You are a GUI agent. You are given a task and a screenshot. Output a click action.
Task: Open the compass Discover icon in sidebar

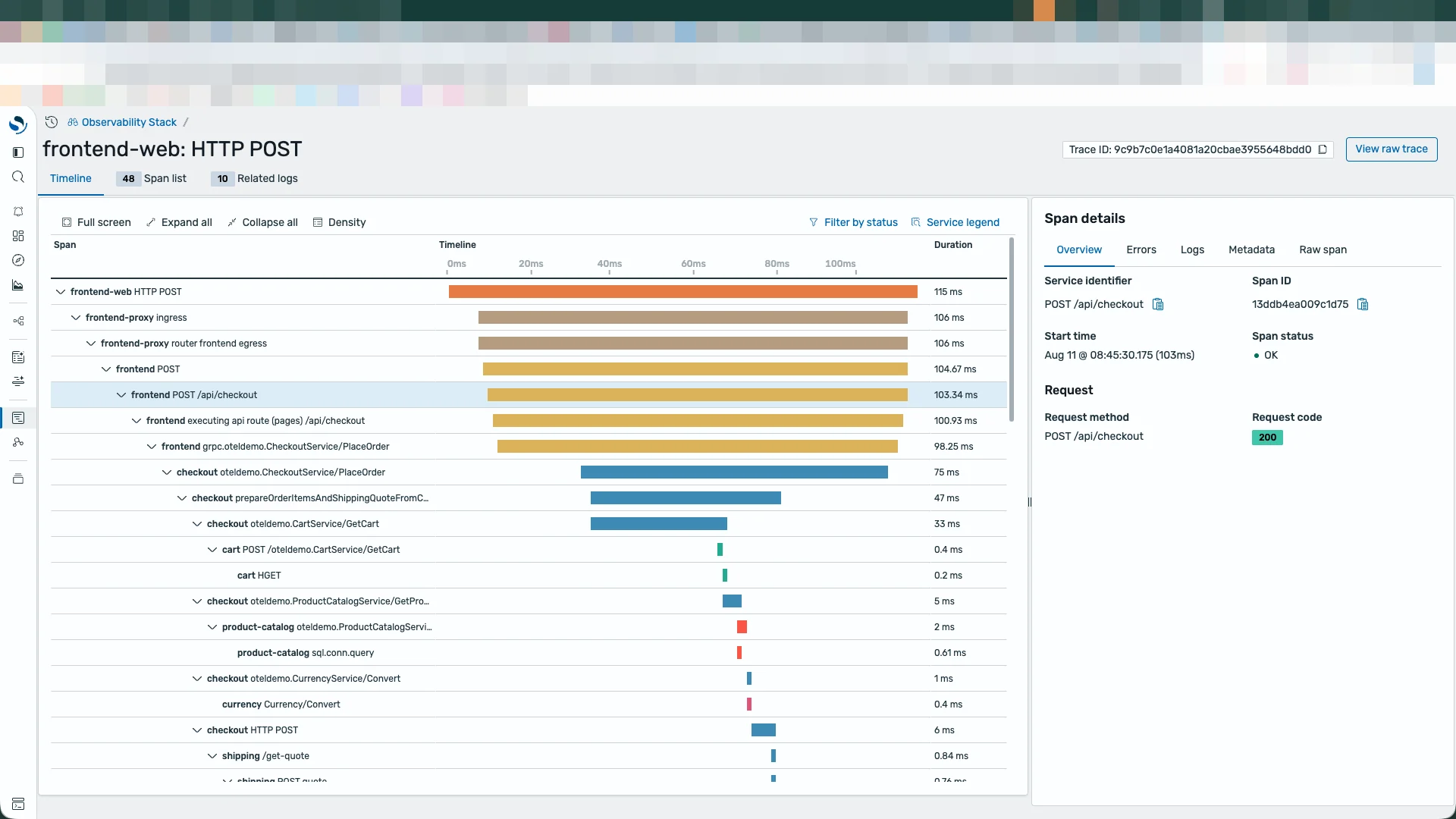coord(18,260)
